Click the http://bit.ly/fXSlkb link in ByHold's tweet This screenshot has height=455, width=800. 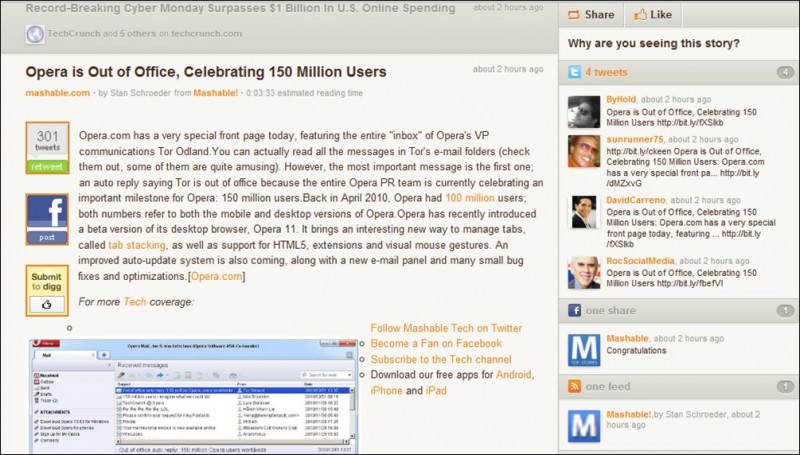tap(690, 122)
